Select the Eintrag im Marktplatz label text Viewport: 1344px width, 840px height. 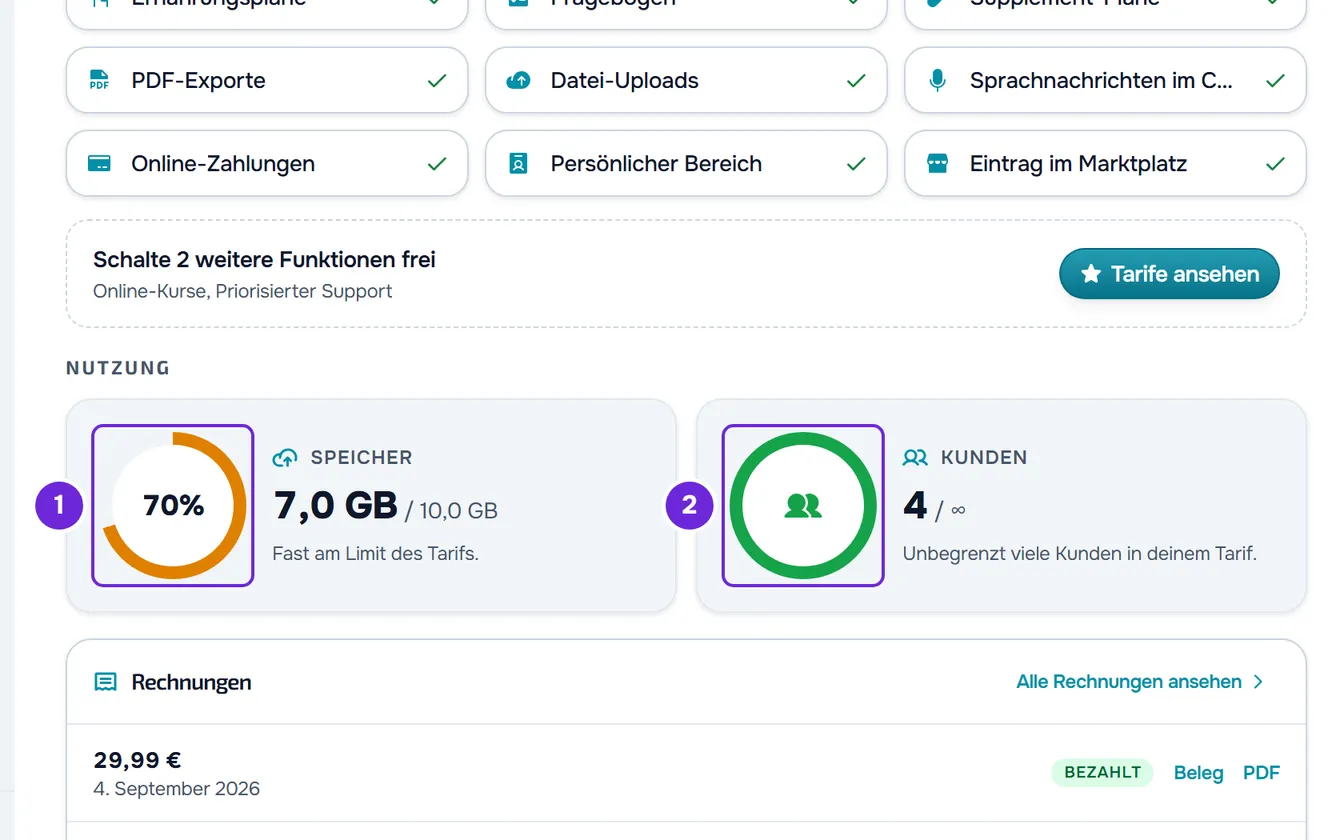pos(1078,164)
